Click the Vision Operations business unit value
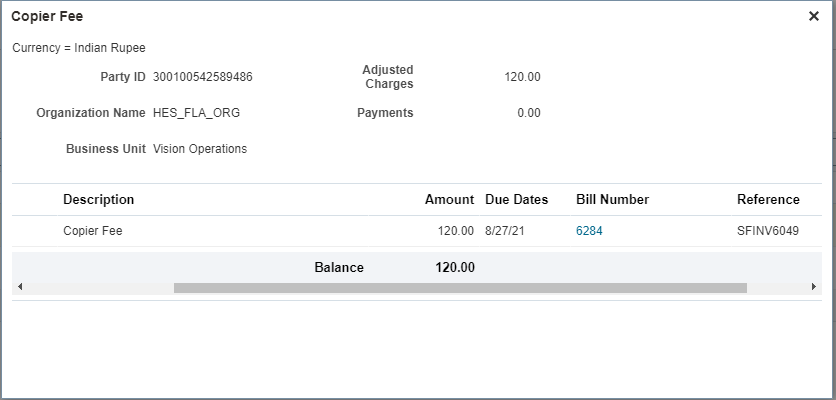The image size is (836, 400). pyautogui.click(x=200, y=149)
